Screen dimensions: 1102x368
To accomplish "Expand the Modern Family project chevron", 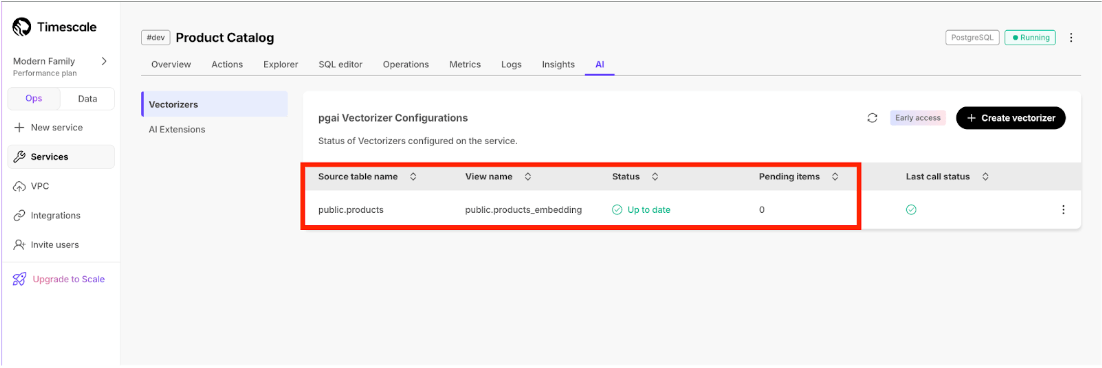I will [x=104, y=61].
